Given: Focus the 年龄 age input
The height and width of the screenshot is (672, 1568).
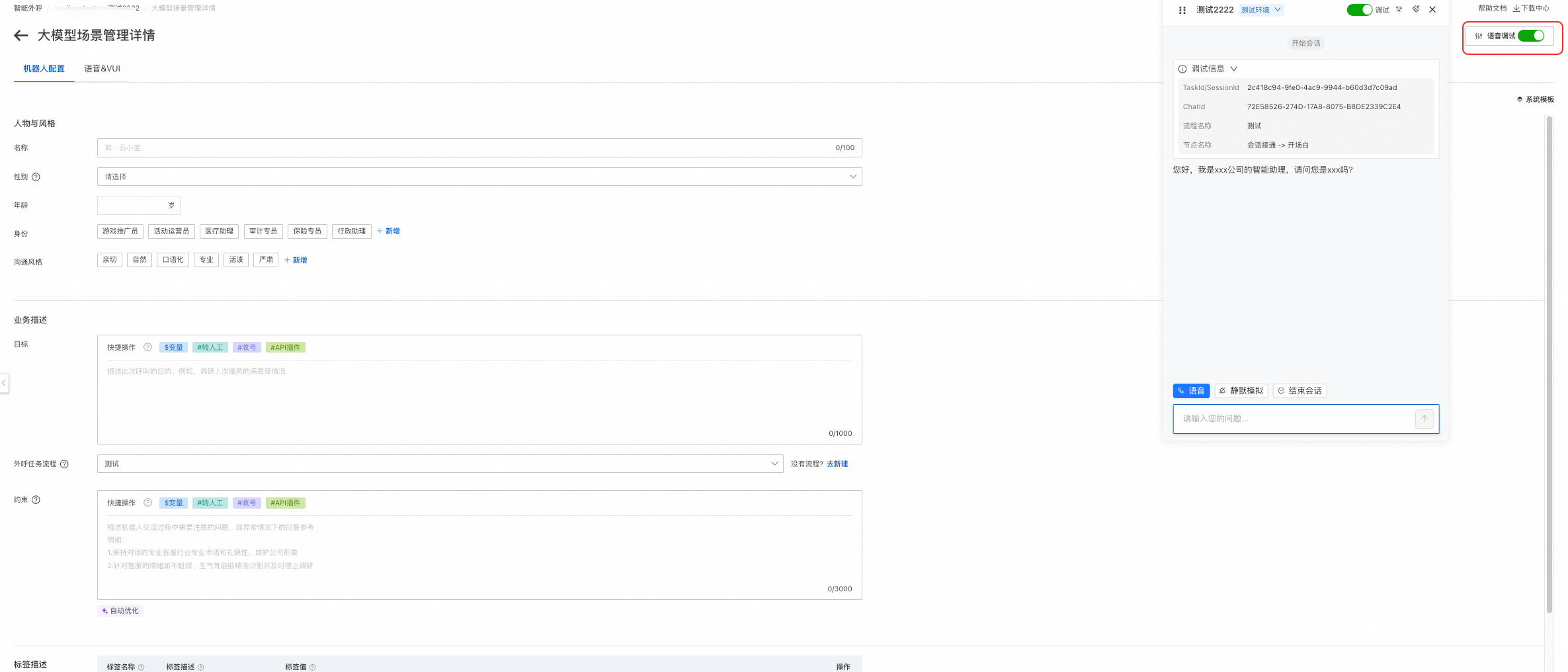Looking at the screenshot, I should point(139,205).
